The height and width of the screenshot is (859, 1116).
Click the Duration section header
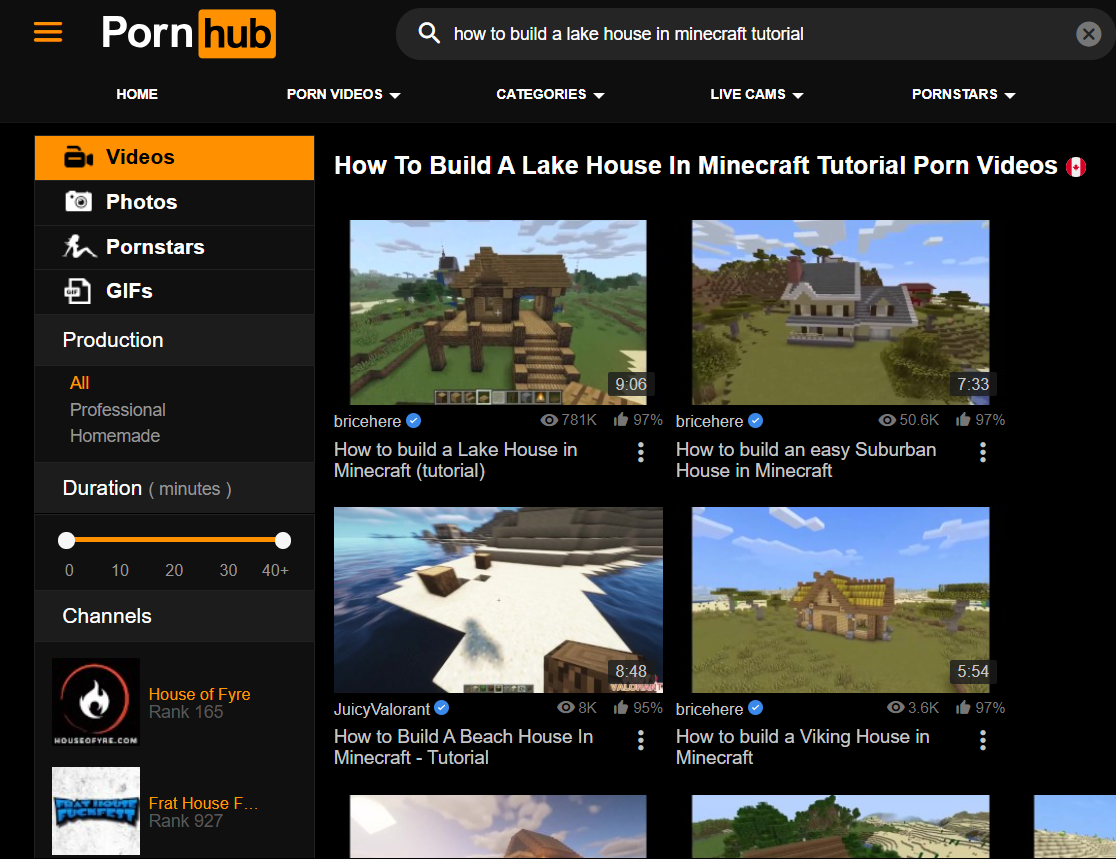click(174, 488)
